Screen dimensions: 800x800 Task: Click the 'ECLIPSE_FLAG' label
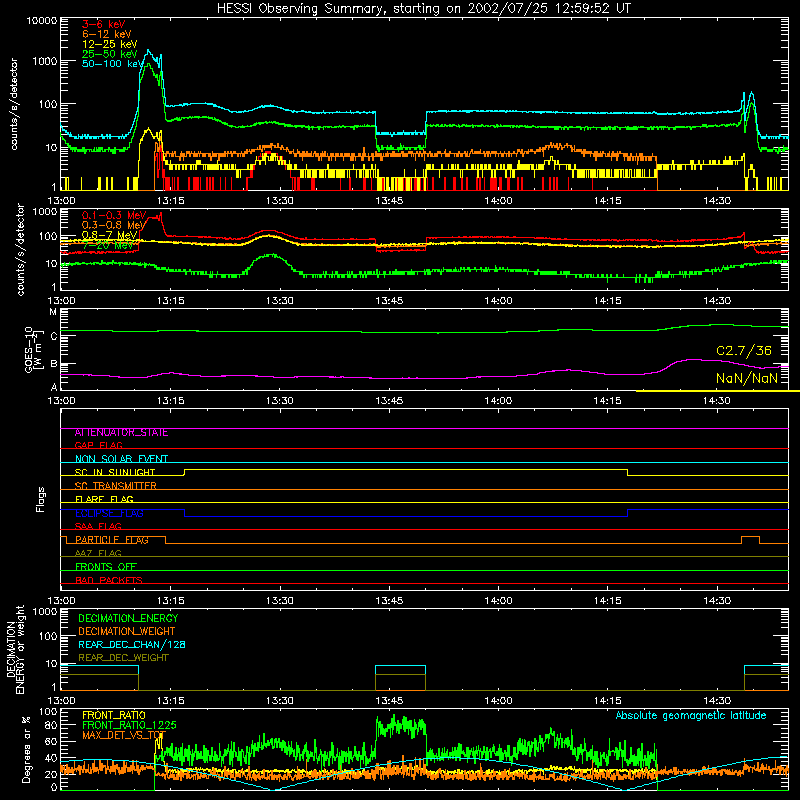(109, 513)
